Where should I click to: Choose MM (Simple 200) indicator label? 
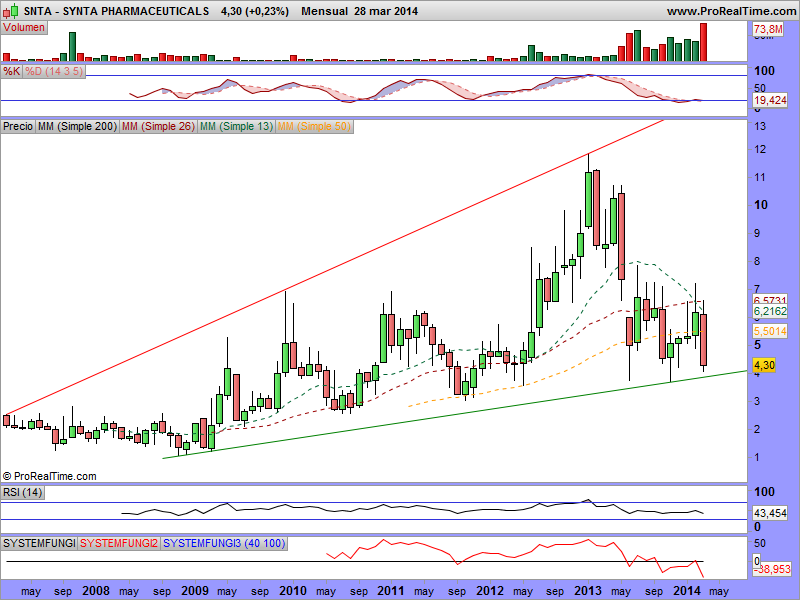(x=77, y=126)
